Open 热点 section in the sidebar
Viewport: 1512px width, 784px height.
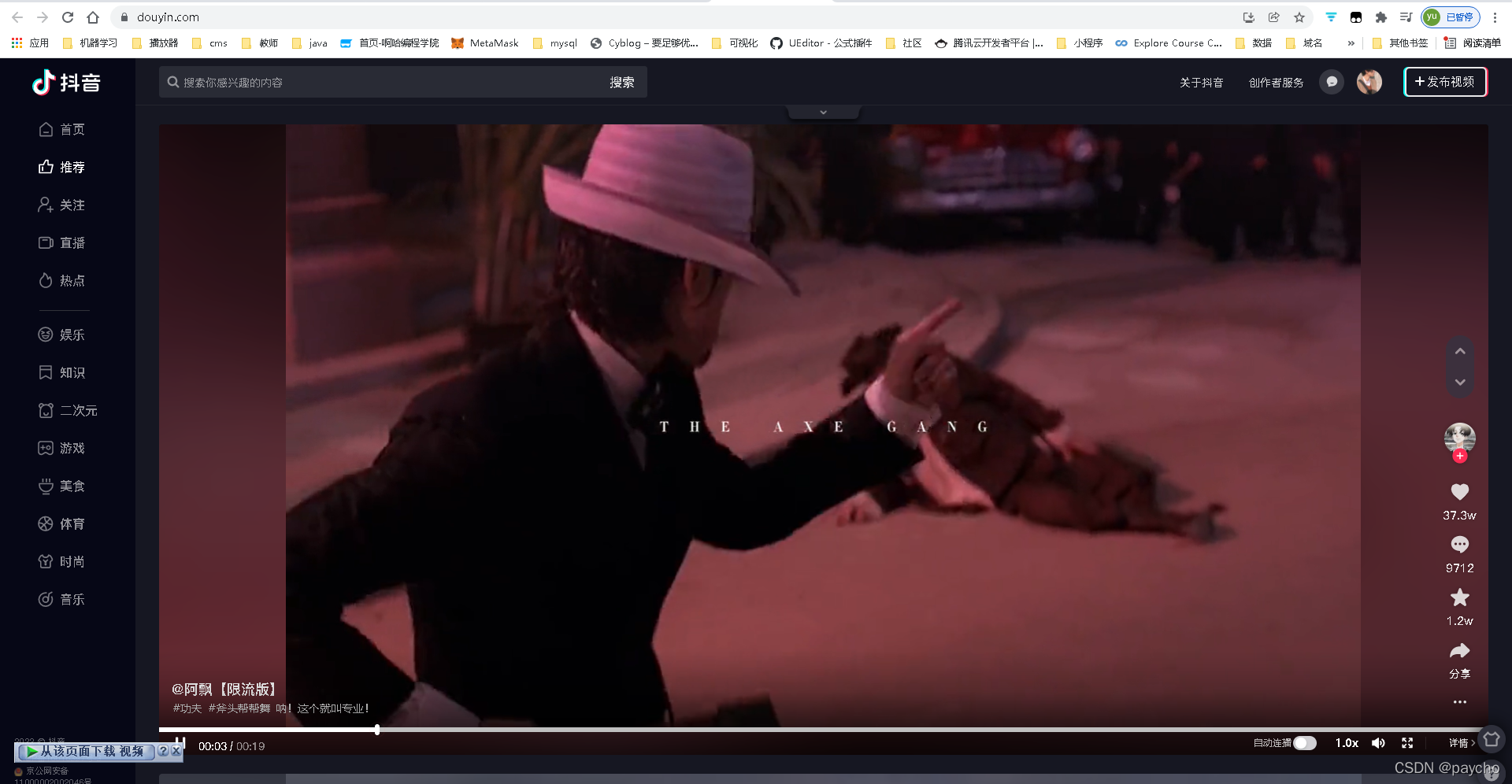tap(61, 280)
